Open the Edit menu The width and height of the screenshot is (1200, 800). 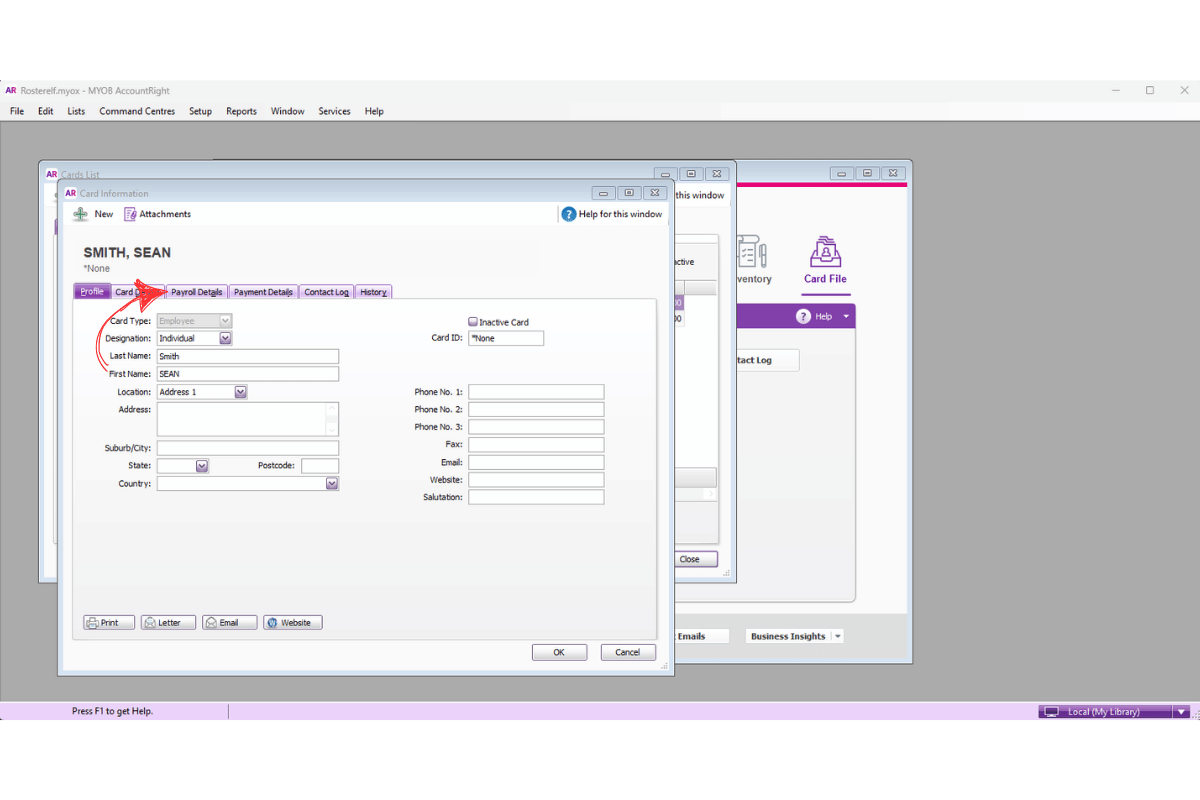pos(45,111)
